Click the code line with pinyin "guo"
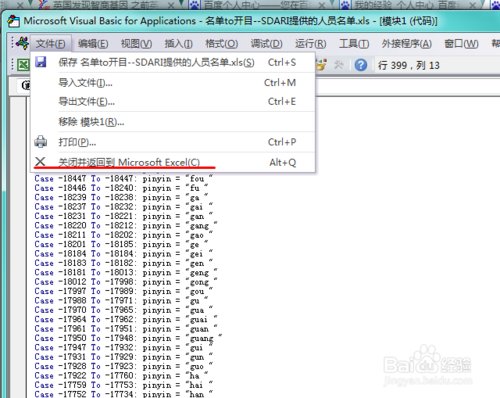 pyautogui.click(x=124, y=366)
